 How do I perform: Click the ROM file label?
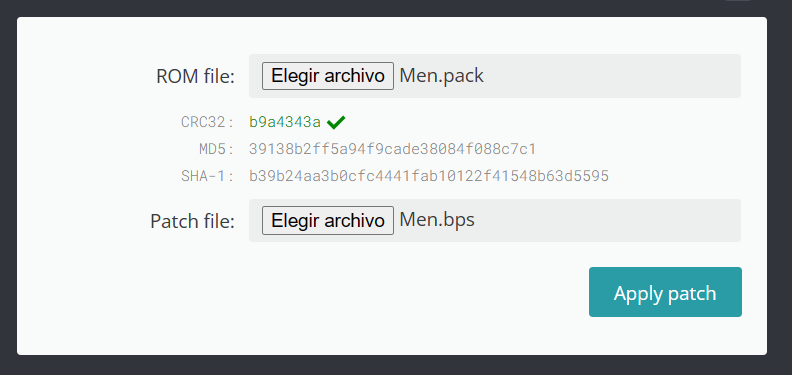pos(195,77)
